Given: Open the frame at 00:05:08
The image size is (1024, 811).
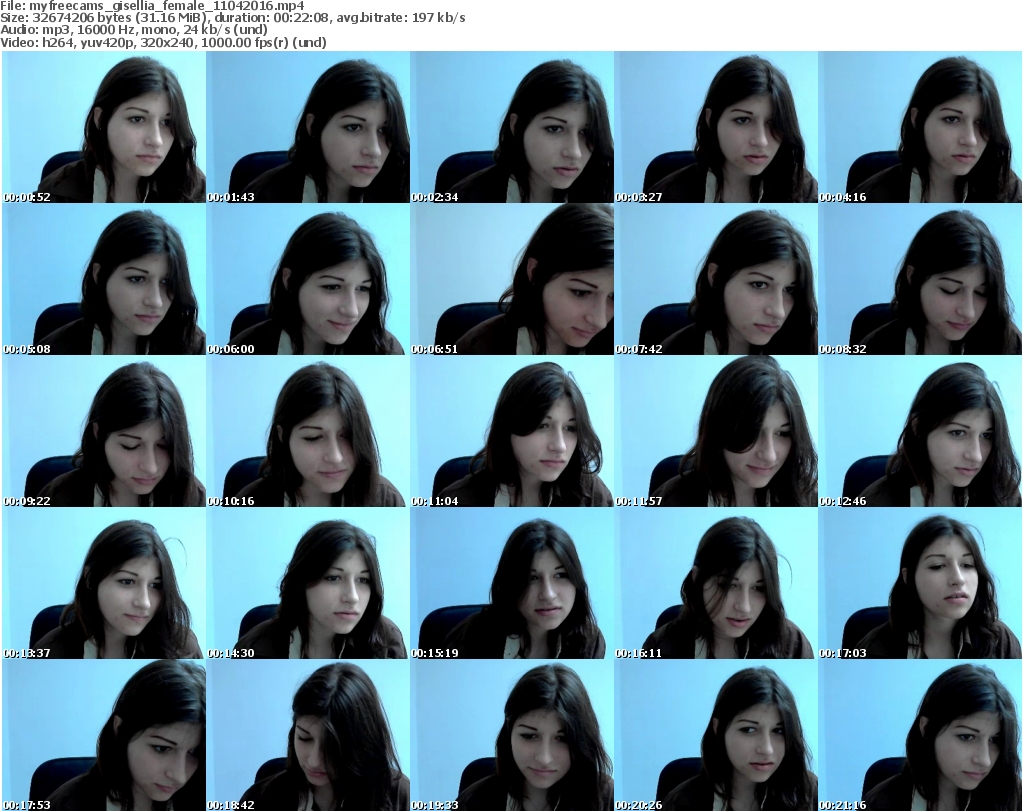Looking at the screenshot, I should pos(104,279).
